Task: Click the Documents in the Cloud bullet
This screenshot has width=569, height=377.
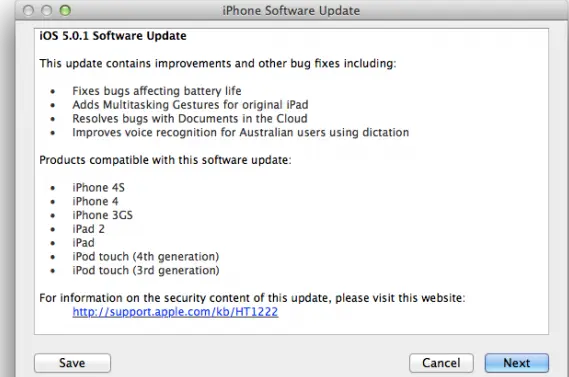Action: [x=190, y=118]
